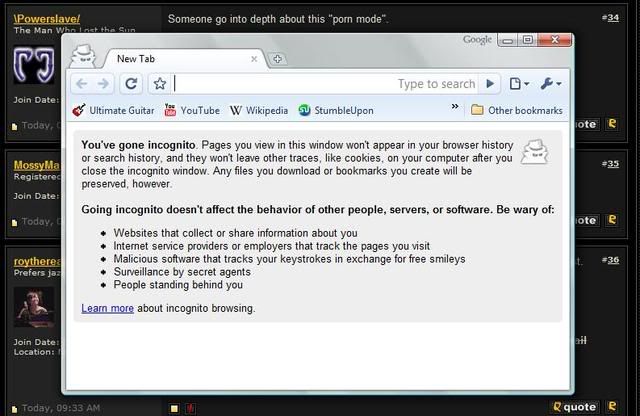Click the red icon below the forum post
640x416 pixels.
pos(190,408)
